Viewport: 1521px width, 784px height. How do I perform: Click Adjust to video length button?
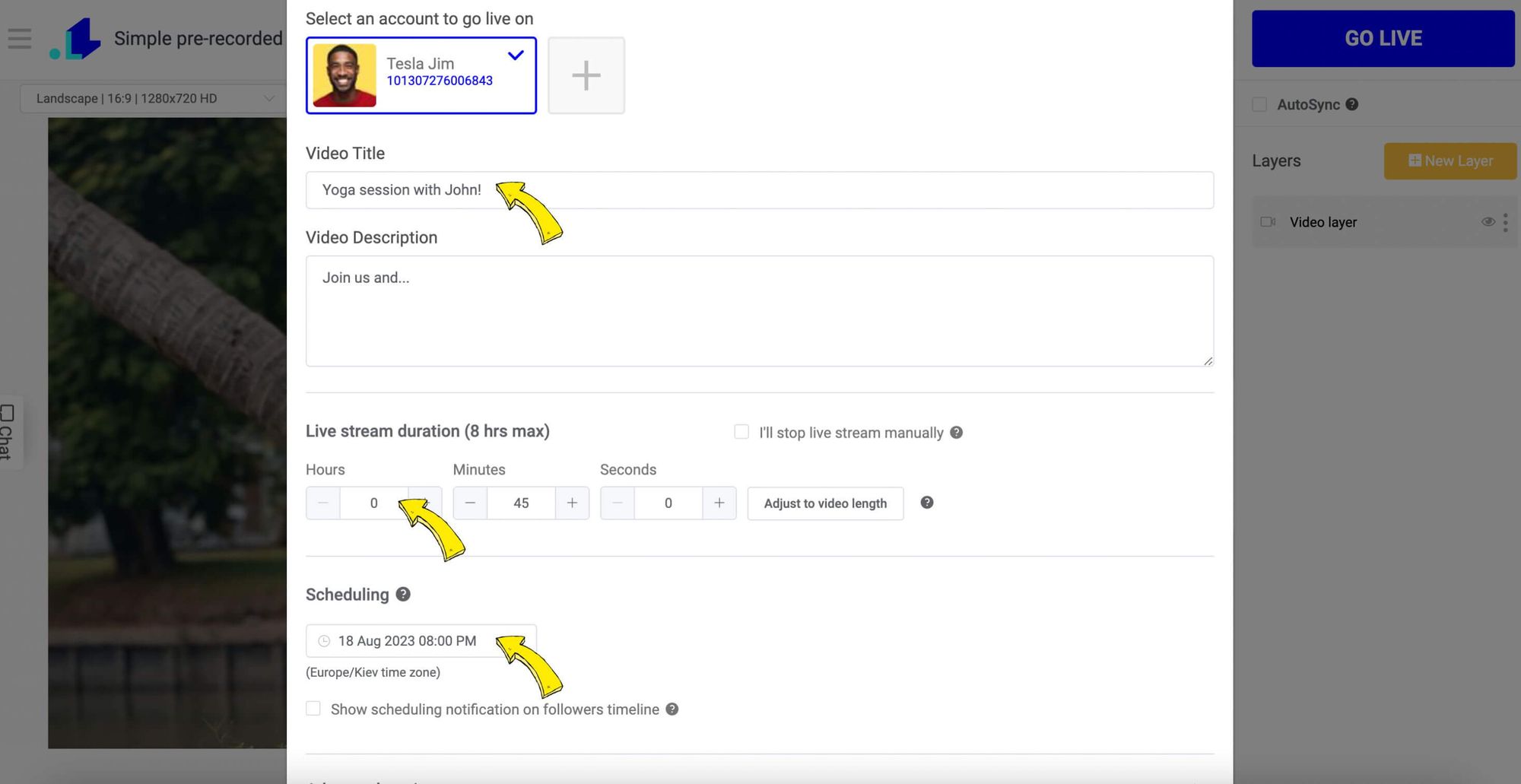click(x=825, y=503)
